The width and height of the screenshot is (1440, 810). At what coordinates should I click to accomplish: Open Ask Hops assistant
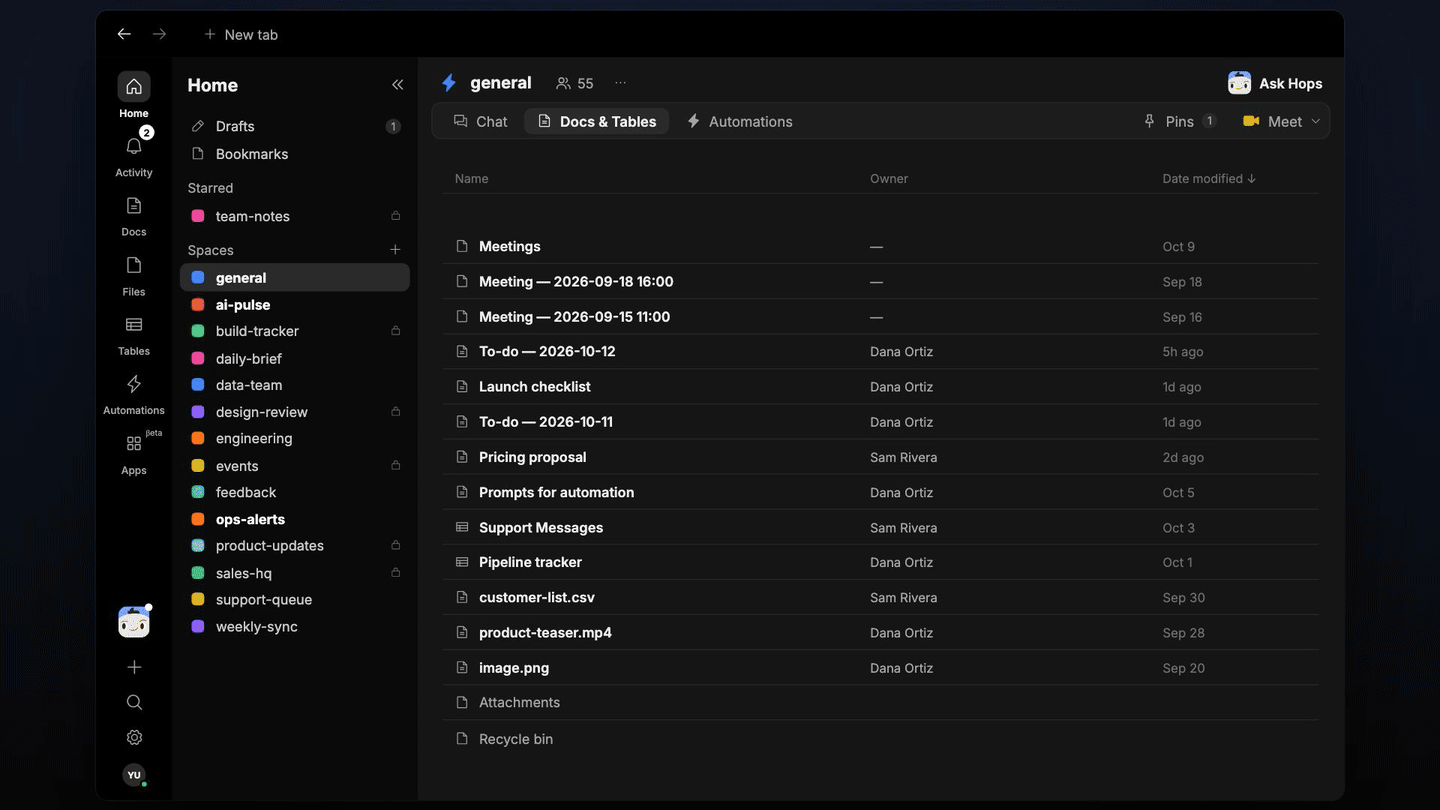tap(1276, 84)
